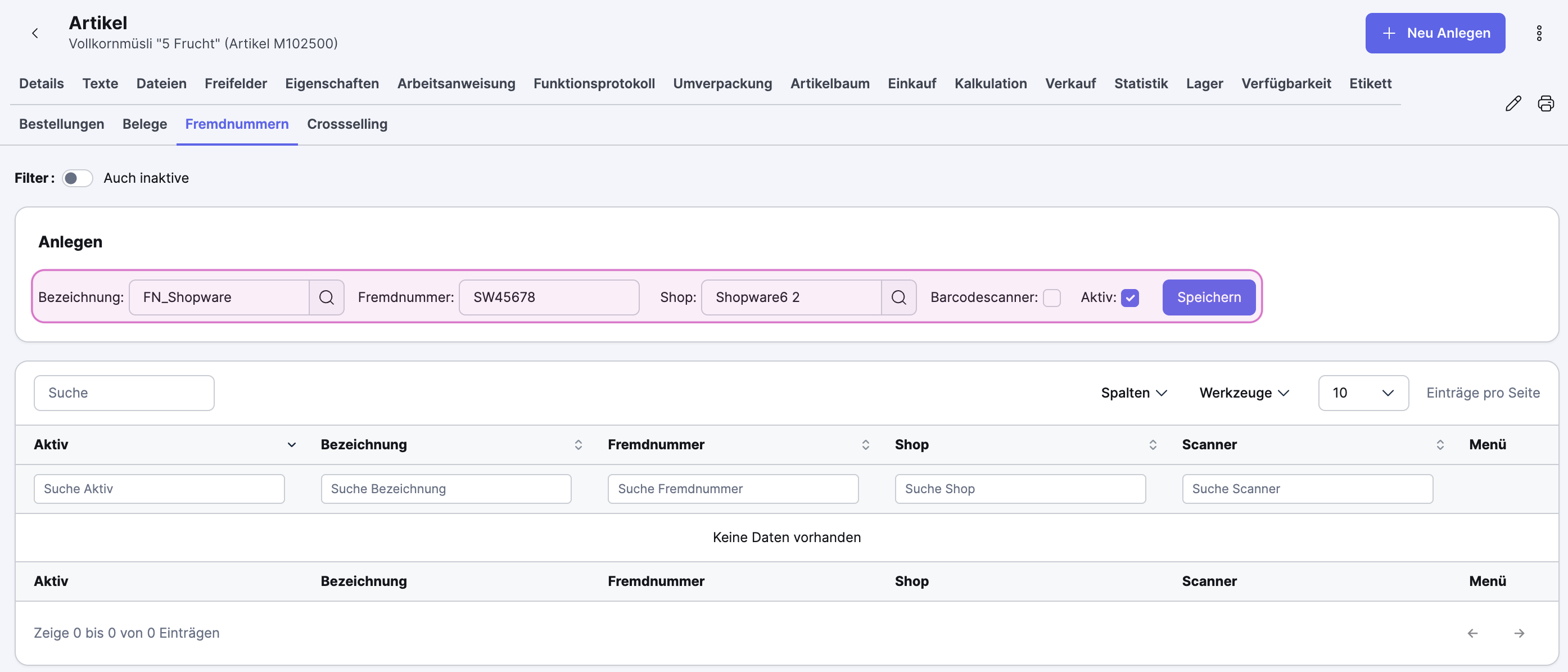
Task: Click the pencil edit icon
Action: (1512, 103)
